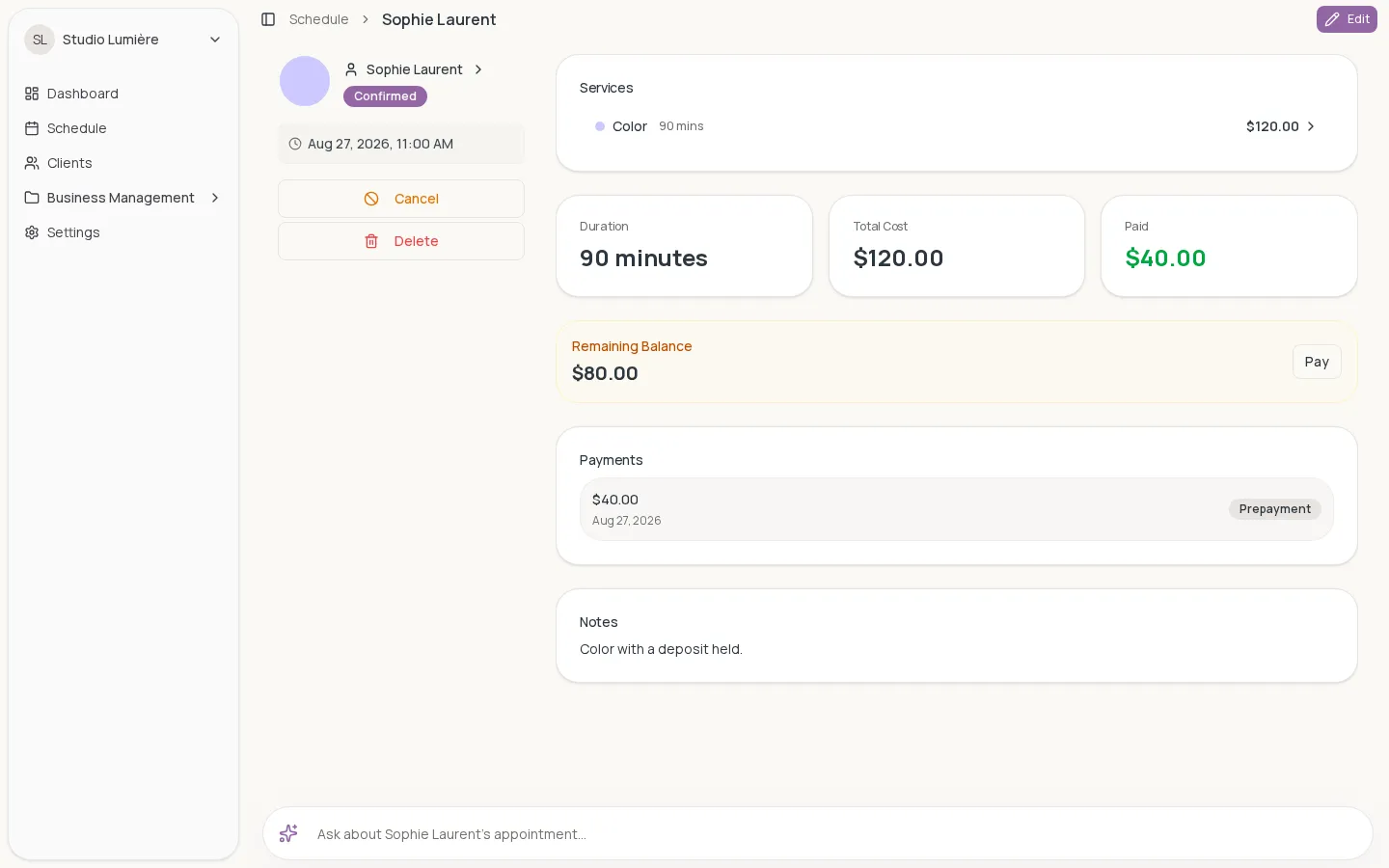This screenshot has width=1389, height=868.
Task: Toggle the sidebar panel icon
Action: click(x=268, y=19)
